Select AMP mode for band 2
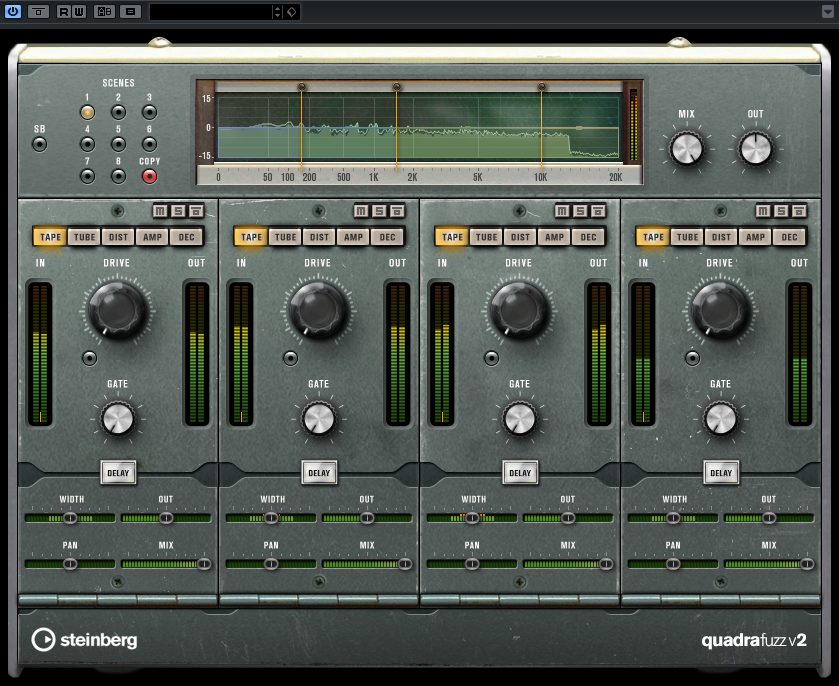Viewport: 839px width, 686px height. 353,237
